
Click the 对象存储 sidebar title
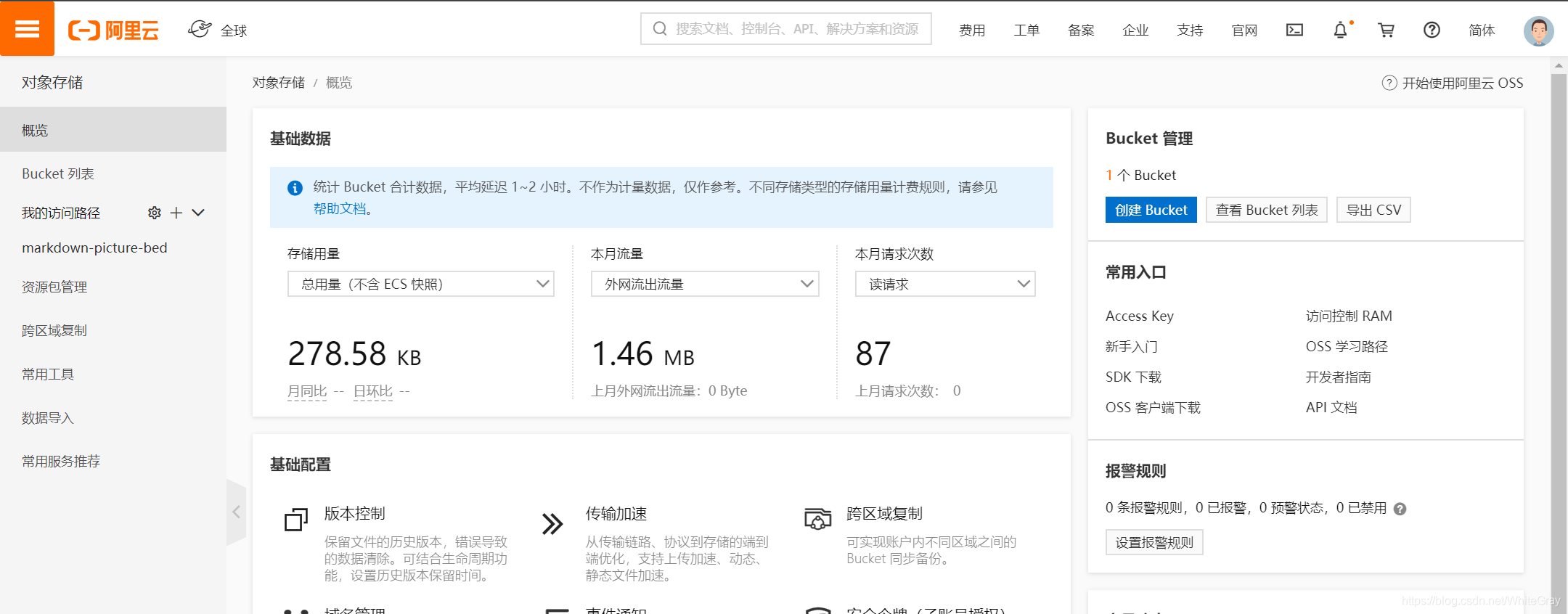point(52,82)
